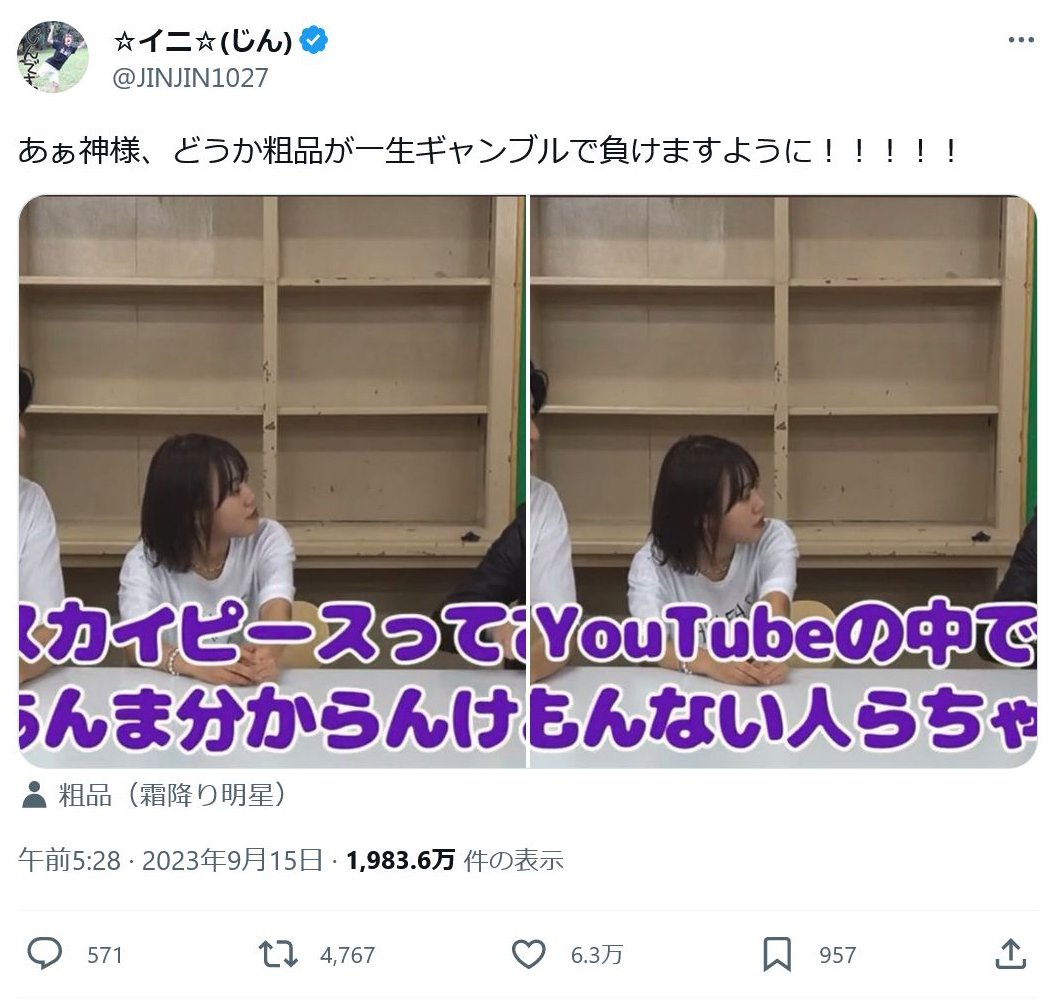1055x1000 pixels.
Task: Click the share upload icon
Action: pos(1010,954)
